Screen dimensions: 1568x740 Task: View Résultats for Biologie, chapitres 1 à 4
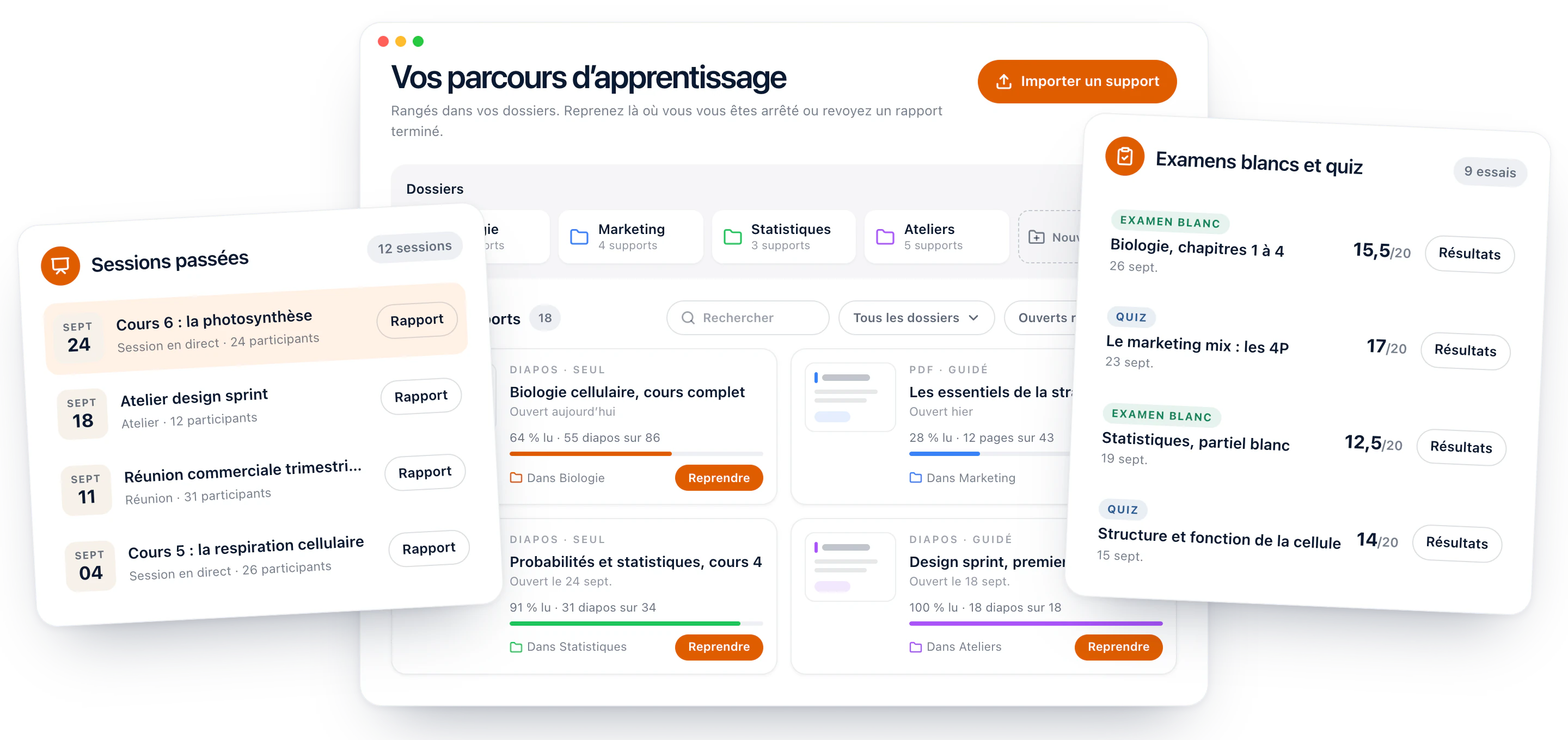tap(1469, 255)
